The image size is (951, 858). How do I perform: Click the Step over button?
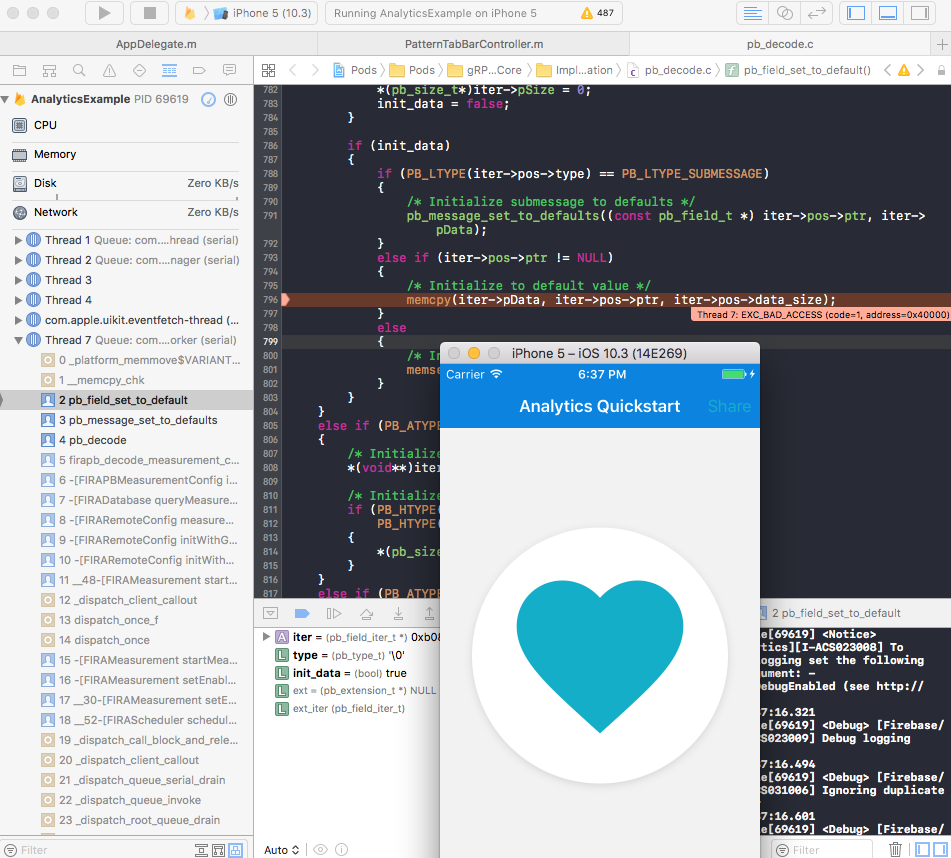366,614
